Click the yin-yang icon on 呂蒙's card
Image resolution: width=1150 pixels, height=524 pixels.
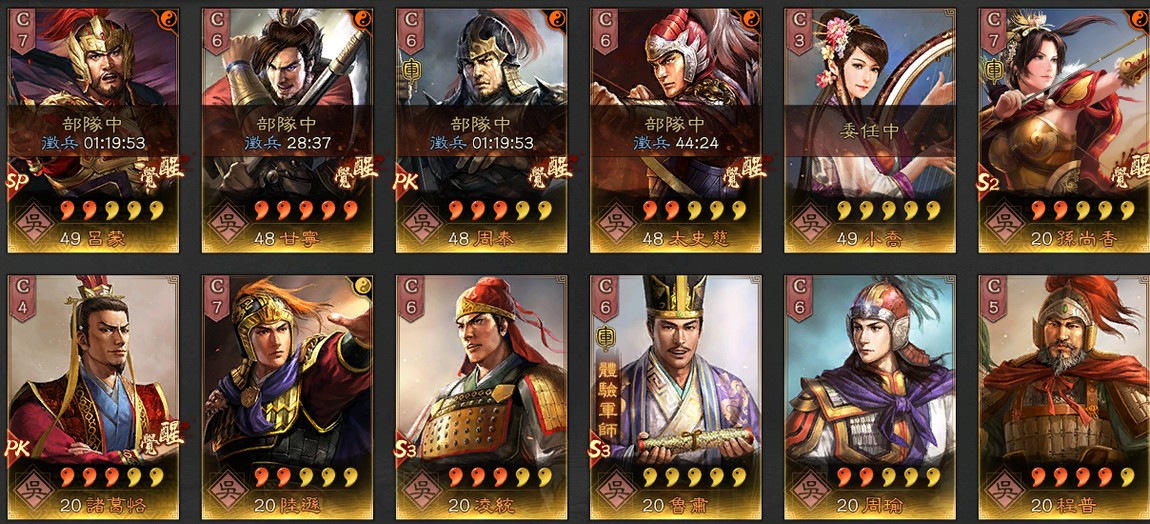168,19
